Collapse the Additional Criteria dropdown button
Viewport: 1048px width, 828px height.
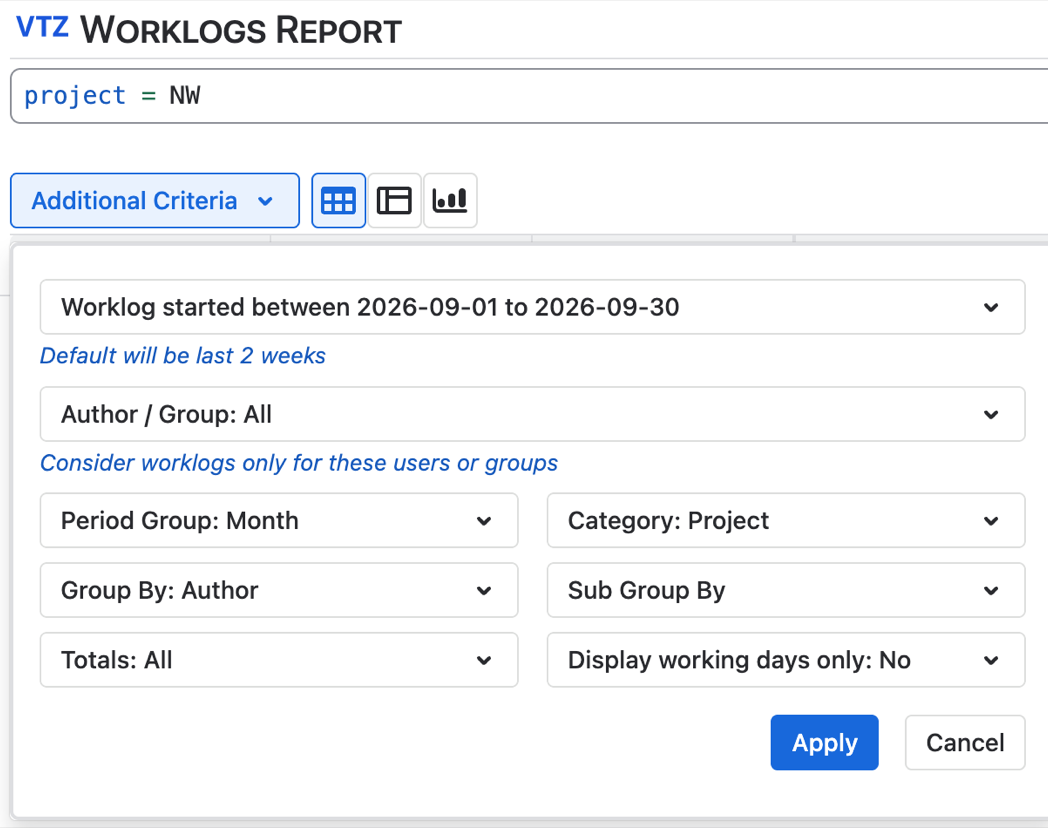coord(154,200)
